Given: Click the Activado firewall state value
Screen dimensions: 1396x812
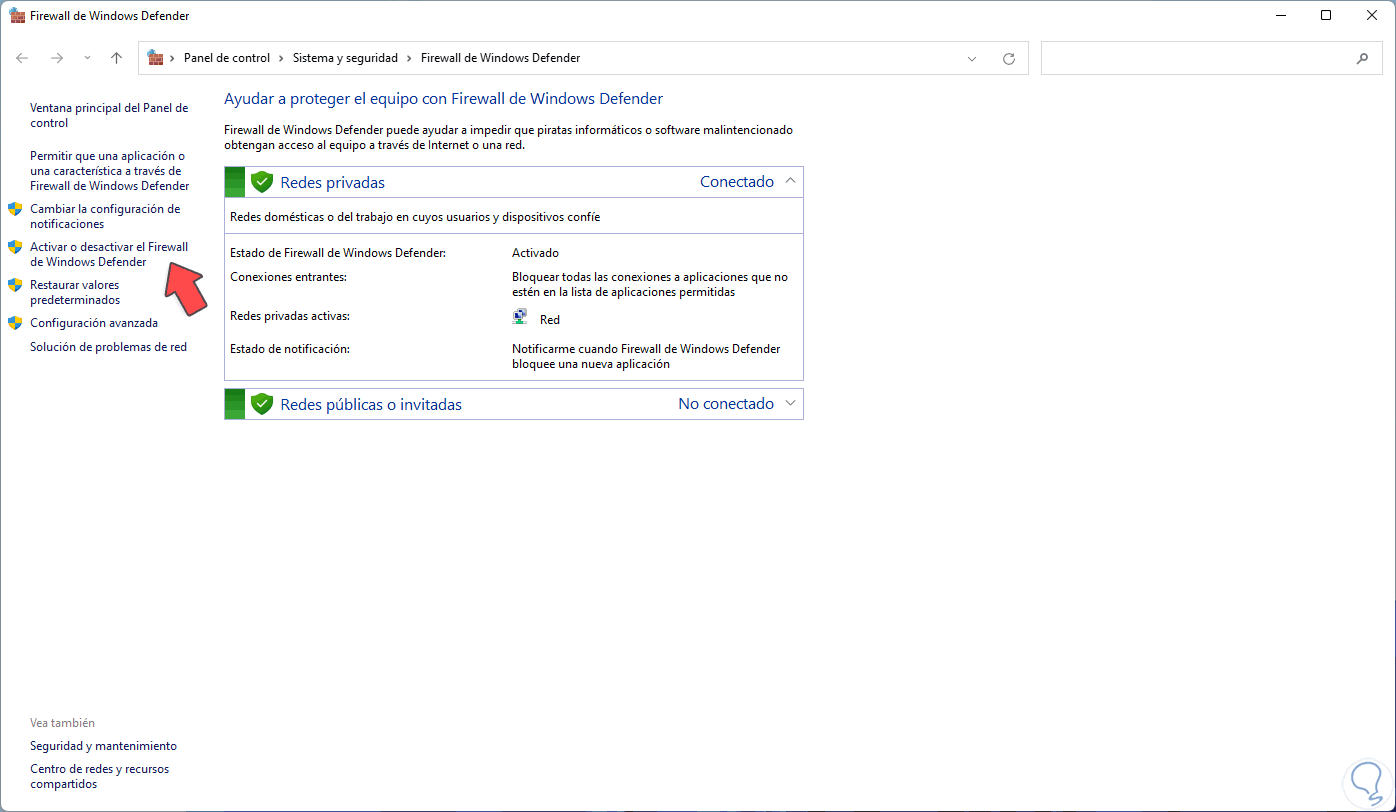Looking at the screenshot, I should coord(535,253).
